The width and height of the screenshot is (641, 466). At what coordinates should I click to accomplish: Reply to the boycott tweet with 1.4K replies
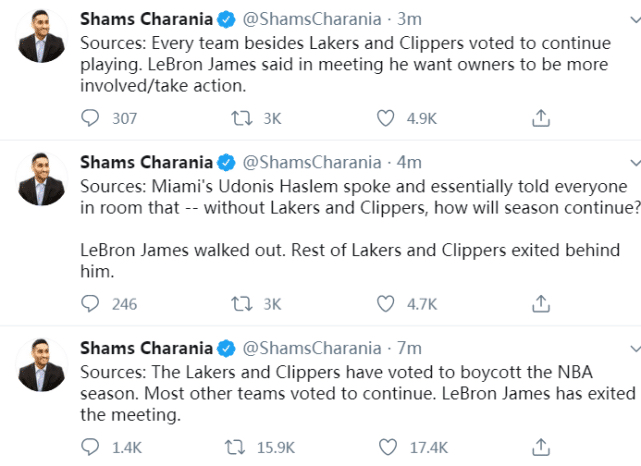[91, 447]
